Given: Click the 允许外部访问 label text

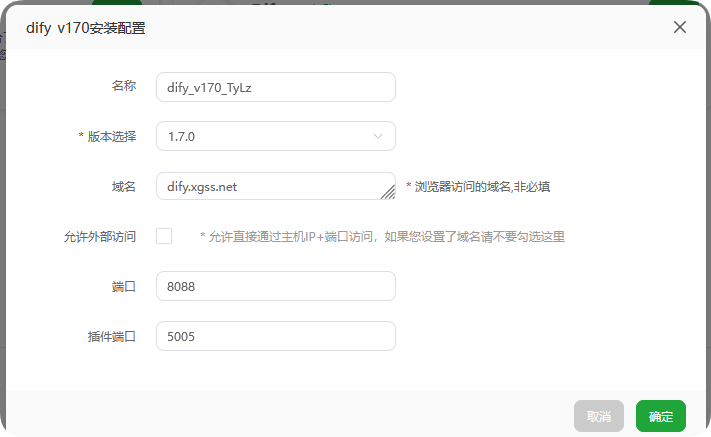Looking at the screenshot, I should tap(100, 237).
